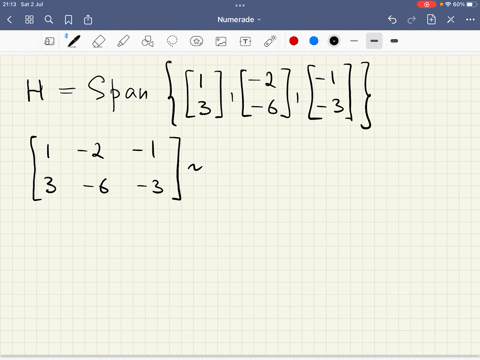Select the Eraser tool

coord(98,41)
